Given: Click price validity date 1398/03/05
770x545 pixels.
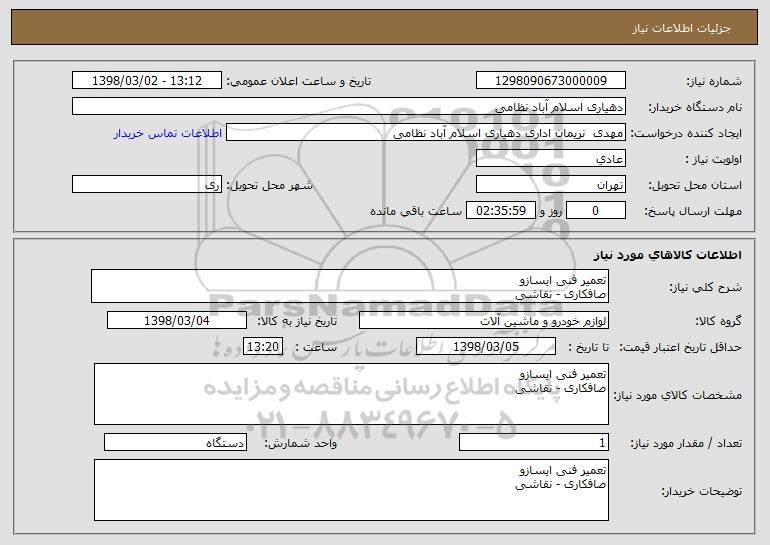Looking at the screenshot, I should [x=486, y=347].
